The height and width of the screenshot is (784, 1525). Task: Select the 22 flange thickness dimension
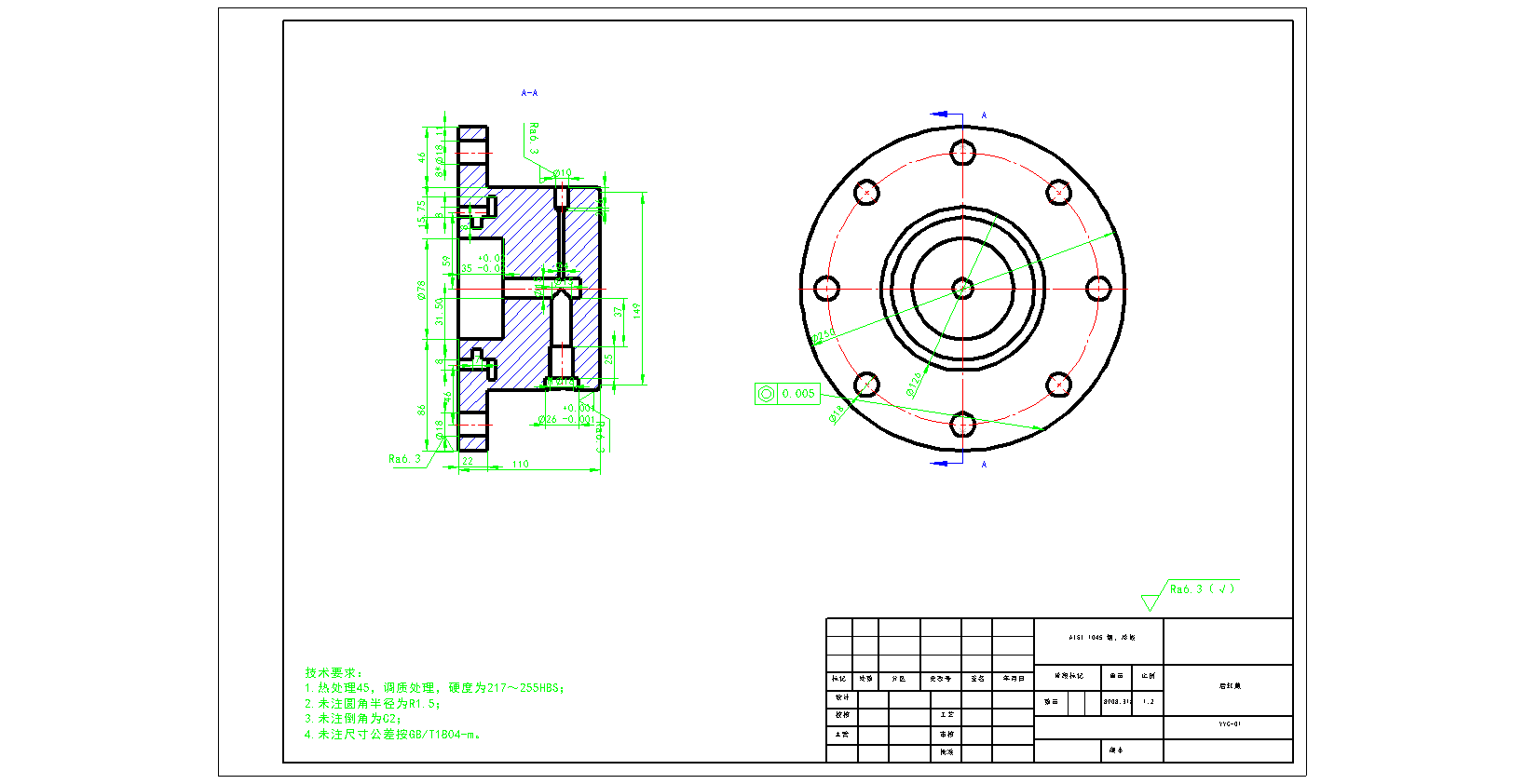click(468, 461)
